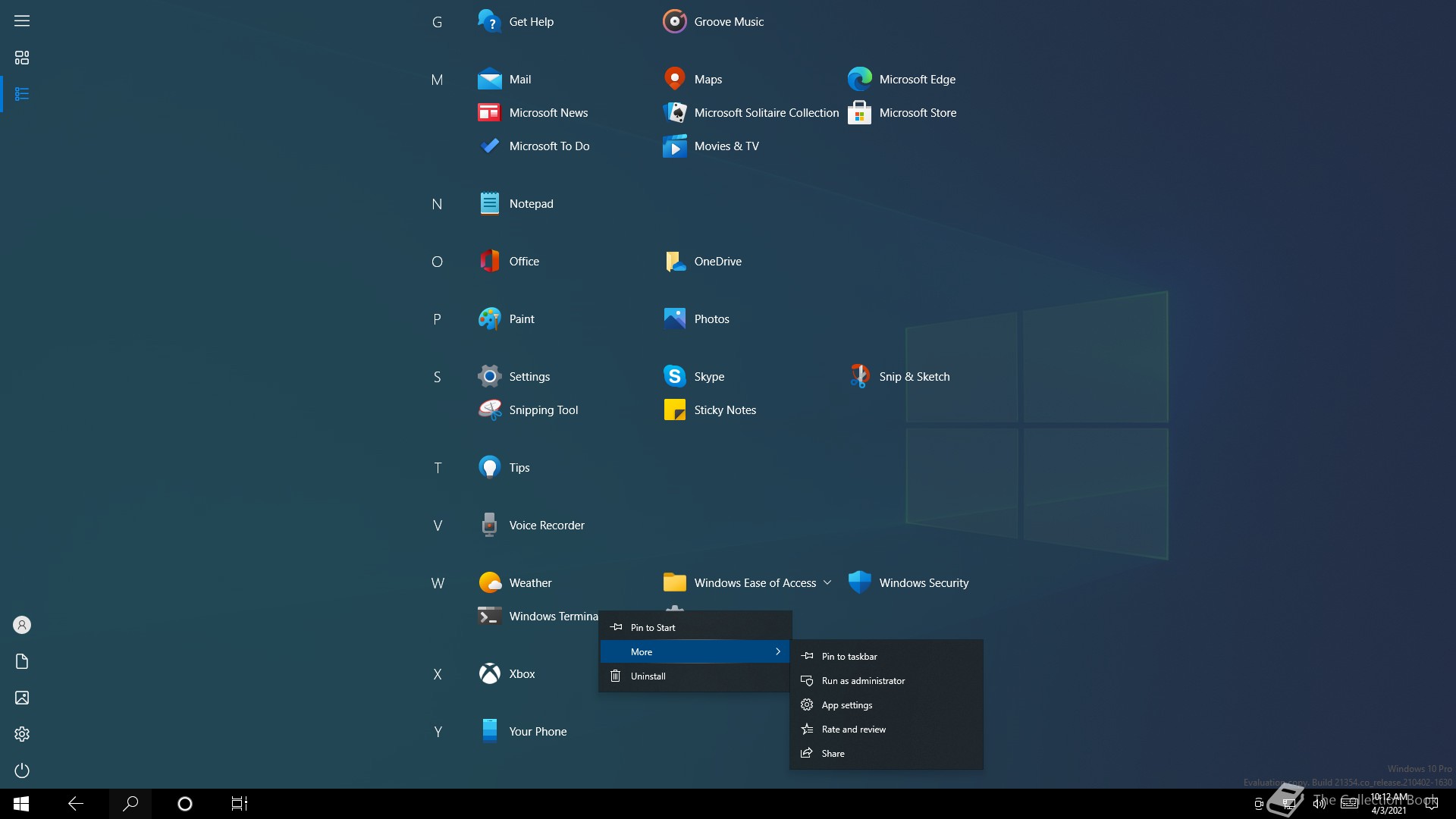Open Movies & TV icon
Screen dimensions: 1456x819
[674, 146]
